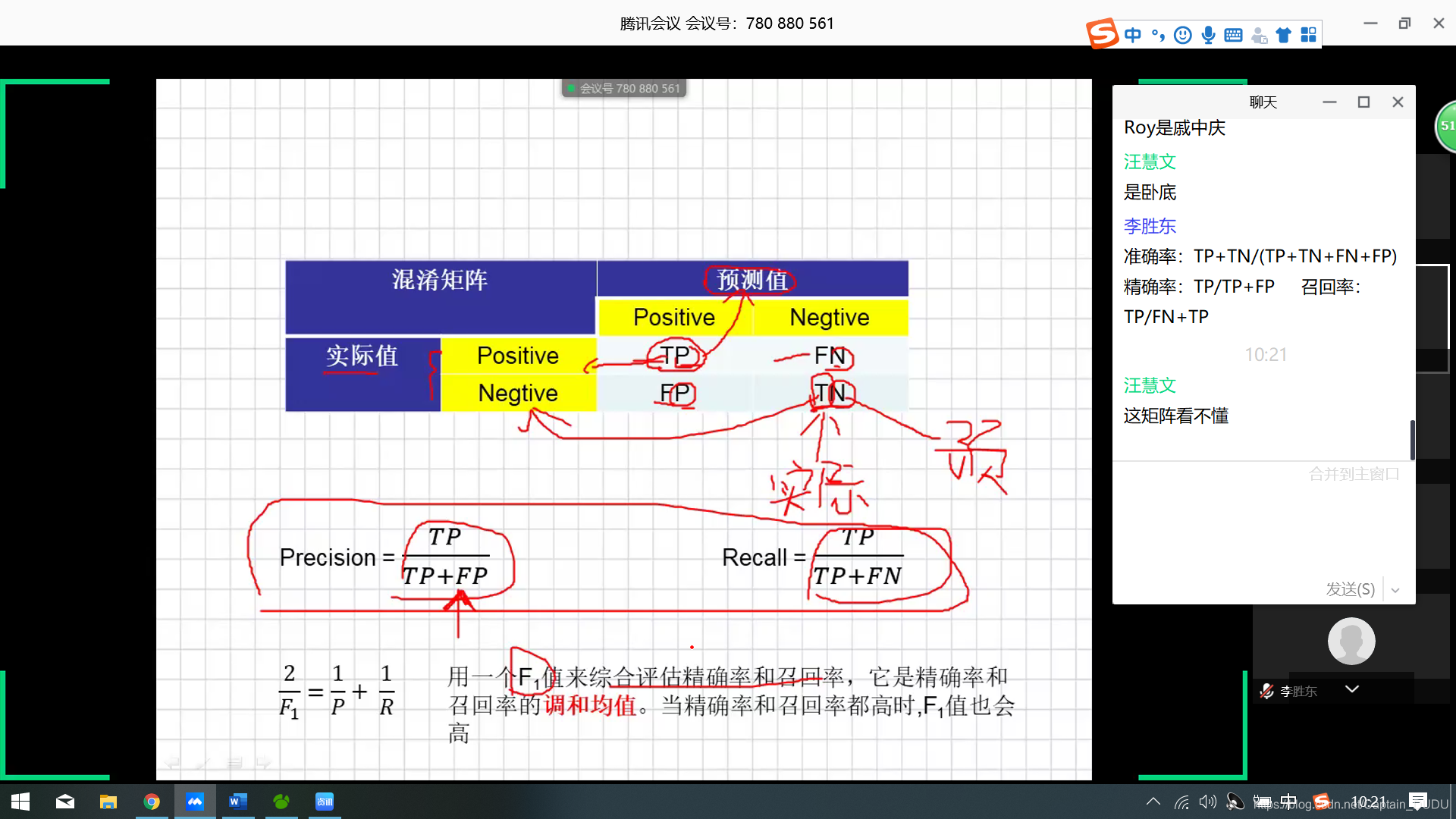The height and width of the screenshot is (819, 1456).
Task: Click sender name 李胜东 in chat
Action: point(1150,226)
